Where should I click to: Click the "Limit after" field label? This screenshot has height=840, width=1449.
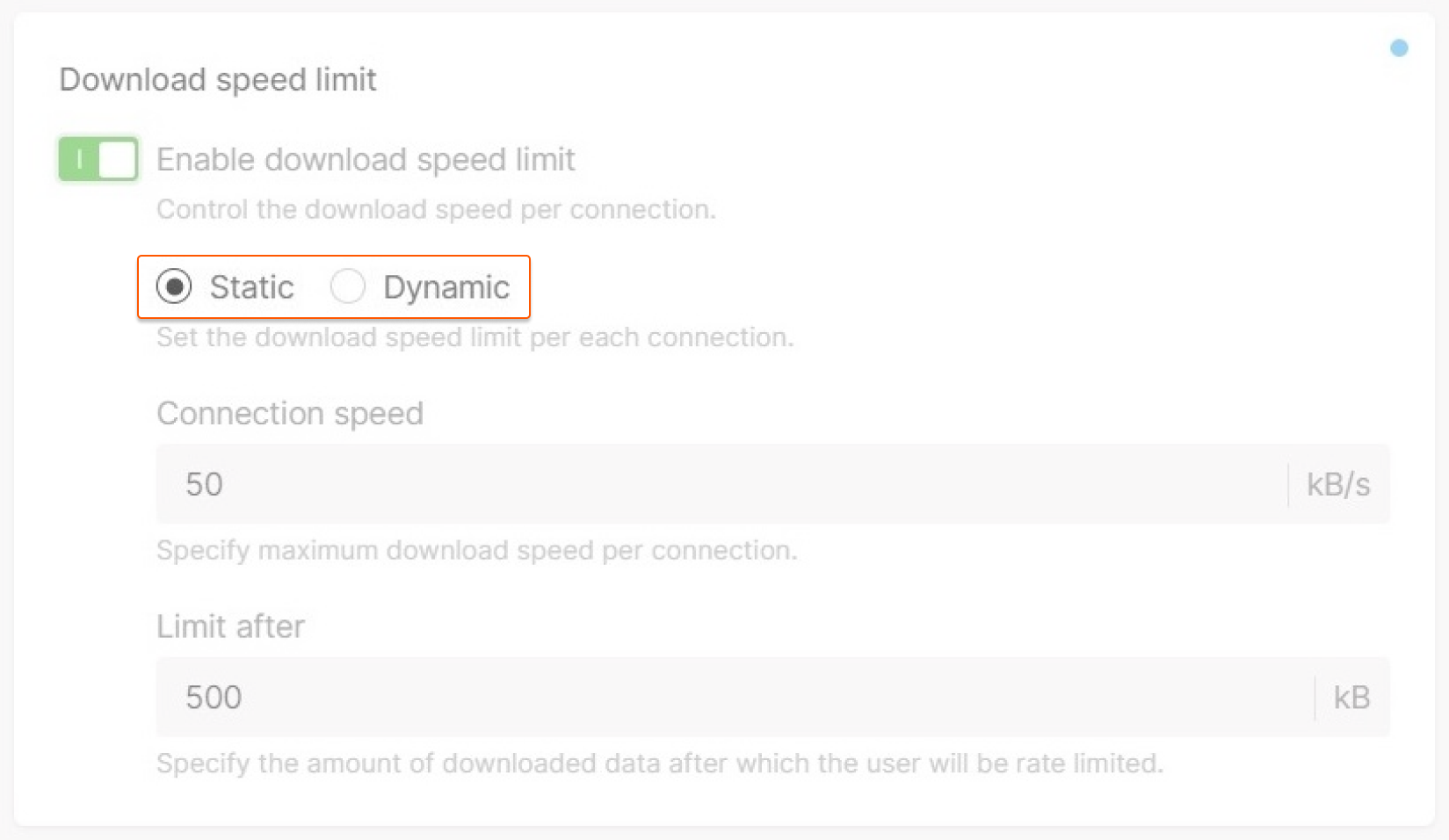tap(230, 626)
